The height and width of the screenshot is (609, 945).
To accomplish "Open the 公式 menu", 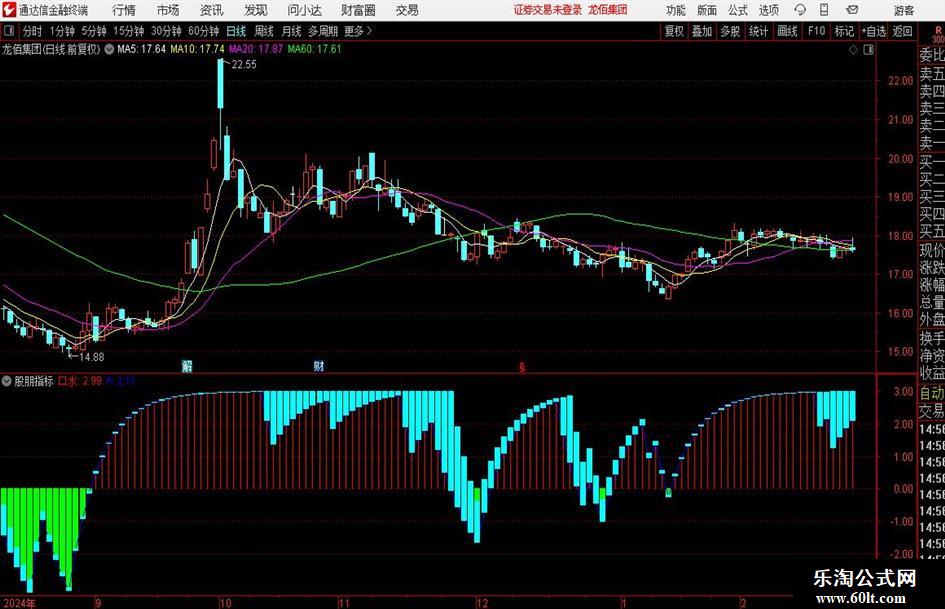I will [737, 10].
